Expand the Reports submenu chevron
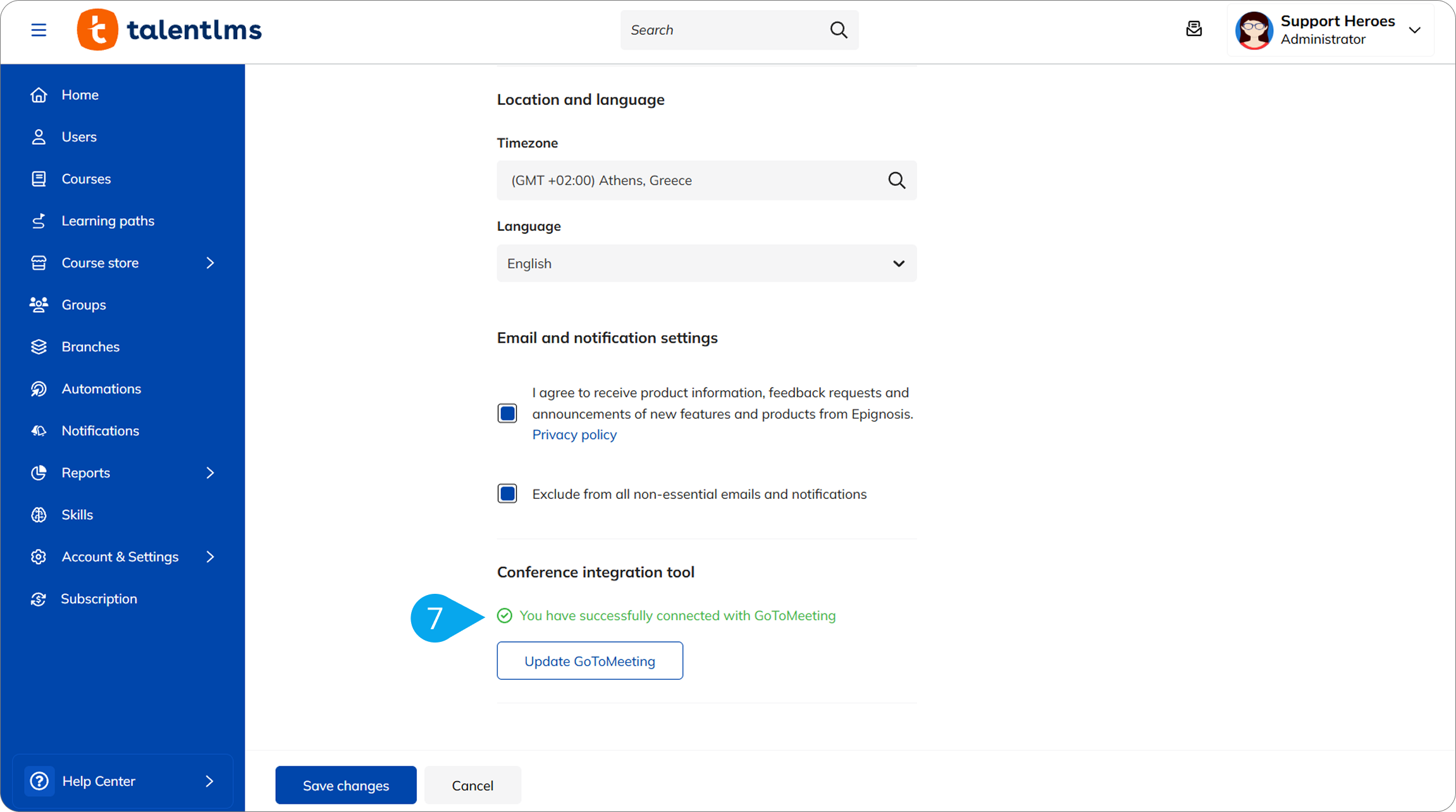1456x812 pixels. [x=210, y=473]
